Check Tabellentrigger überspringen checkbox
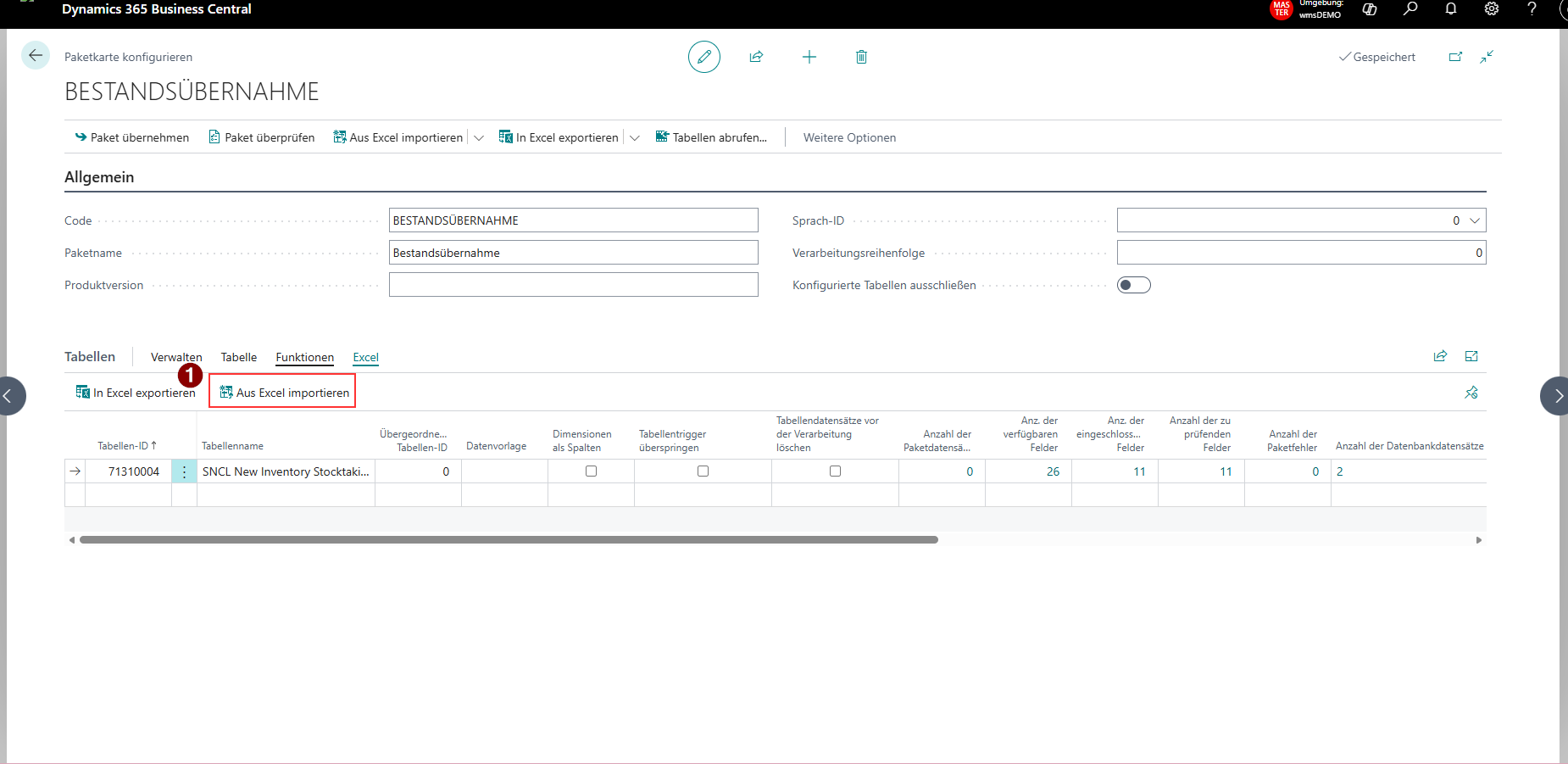This screenshot has width=1568, height=764. (x=703, y=471)
